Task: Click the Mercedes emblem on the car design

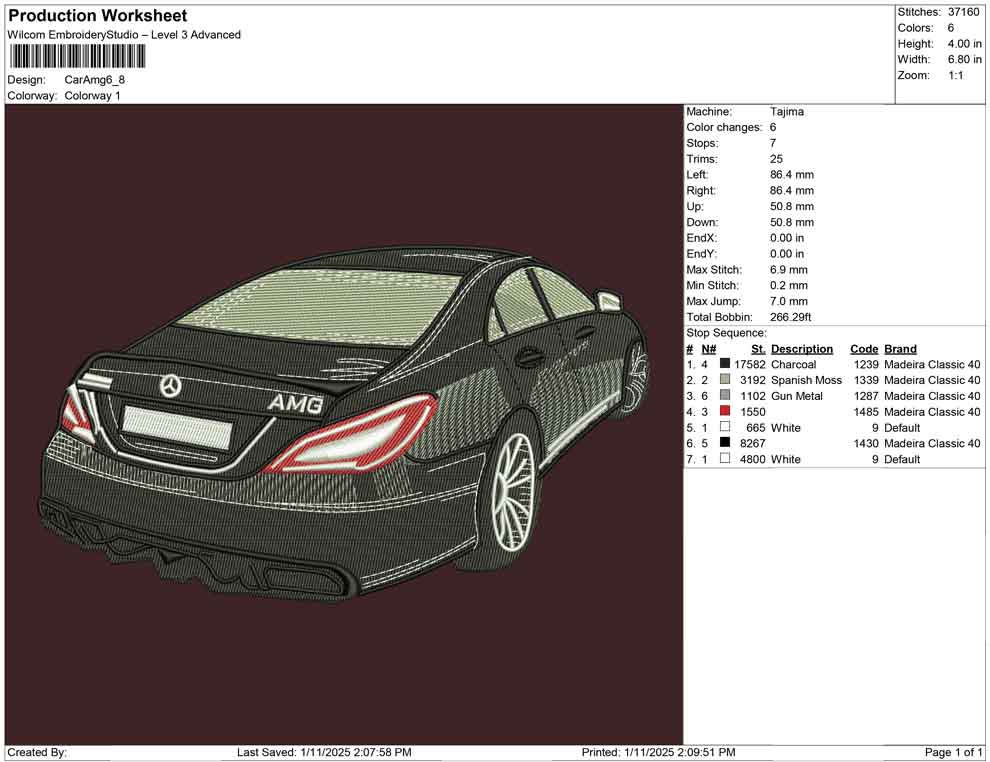Action: (x=169, y=384)
